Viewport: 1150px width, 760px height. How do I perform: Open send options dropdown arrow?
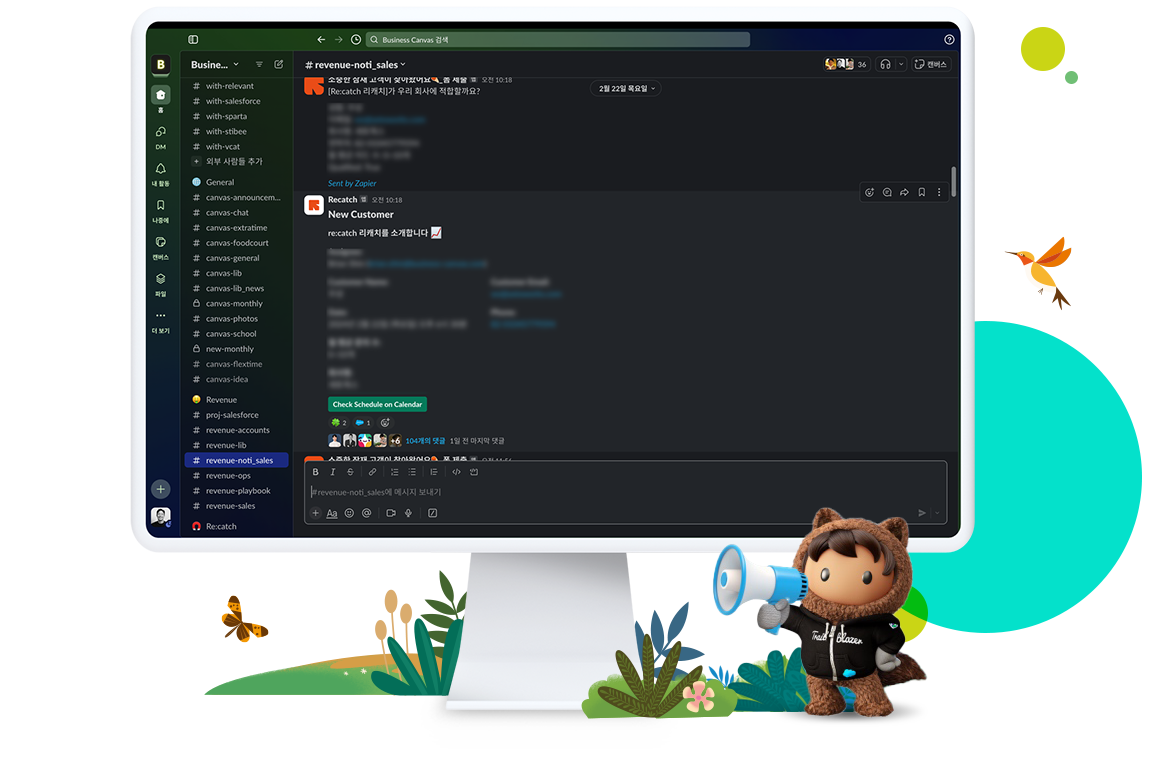[x=937, y=514]
